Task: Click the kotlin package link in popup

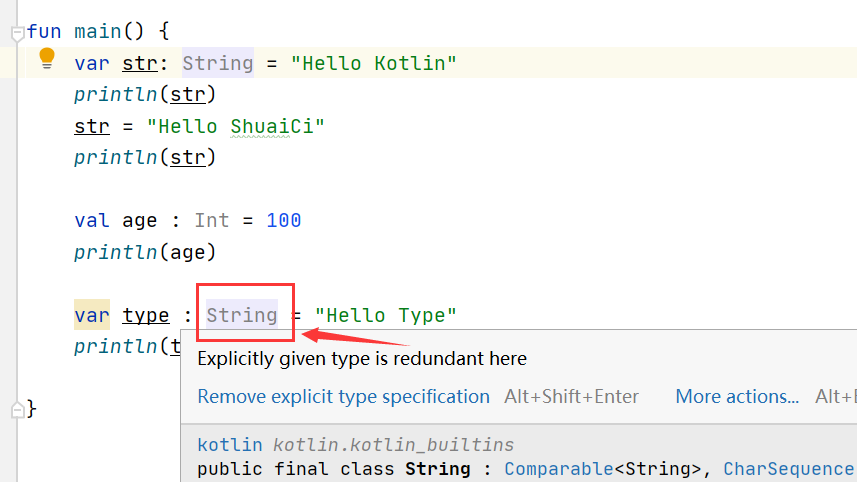Action: coord(230,445)
